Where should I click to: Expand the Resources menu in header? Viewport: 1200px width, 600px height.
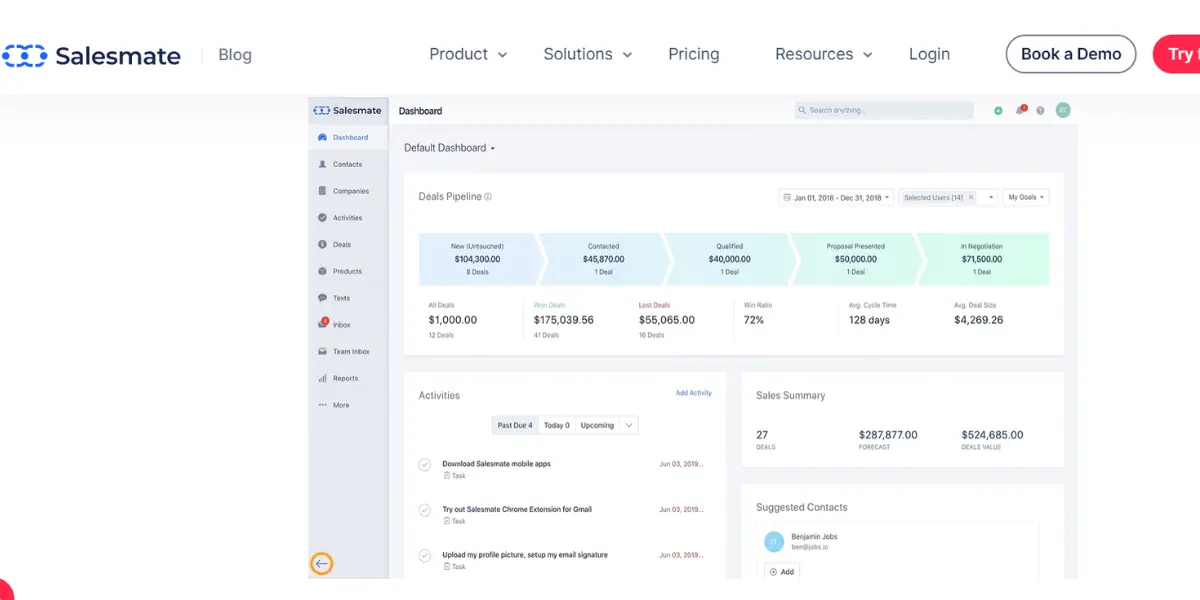click(824, 54)
